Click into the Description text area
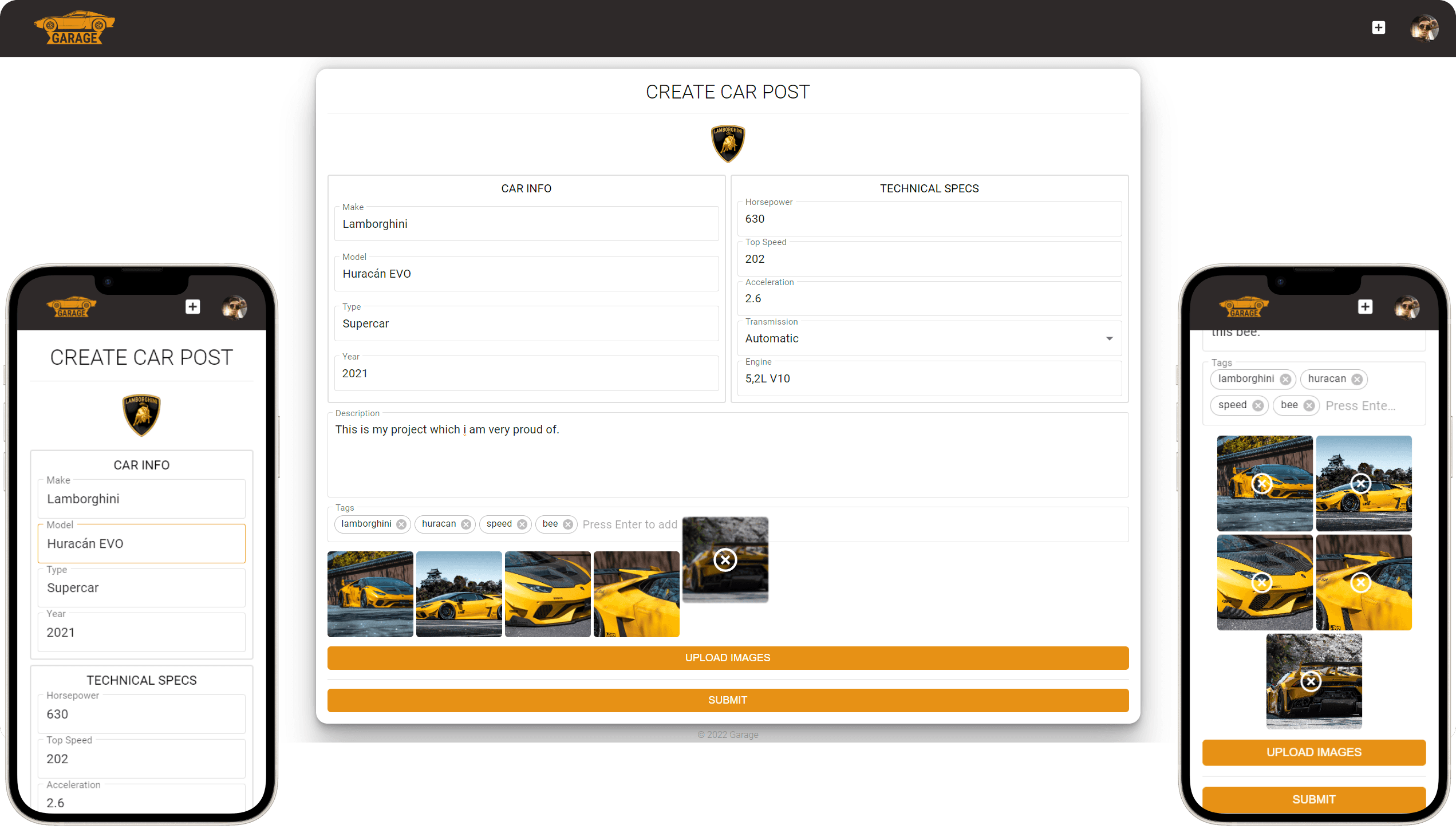The image size is (1456, 833). click(x=728, y=455)
